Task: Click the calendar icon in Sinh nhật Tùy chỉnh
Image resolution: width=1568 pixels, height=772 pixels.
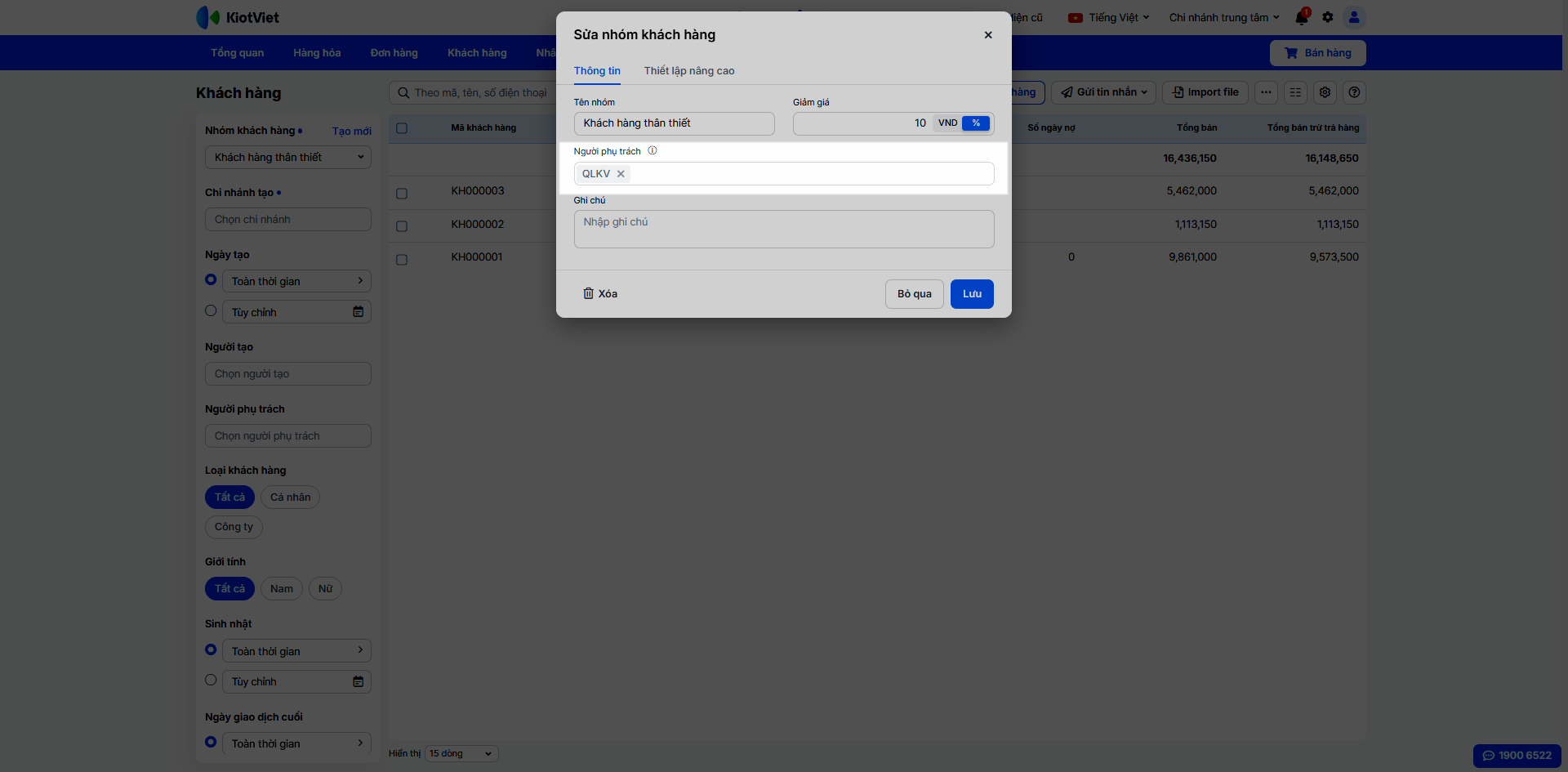Action: click(x=358, y=681)
